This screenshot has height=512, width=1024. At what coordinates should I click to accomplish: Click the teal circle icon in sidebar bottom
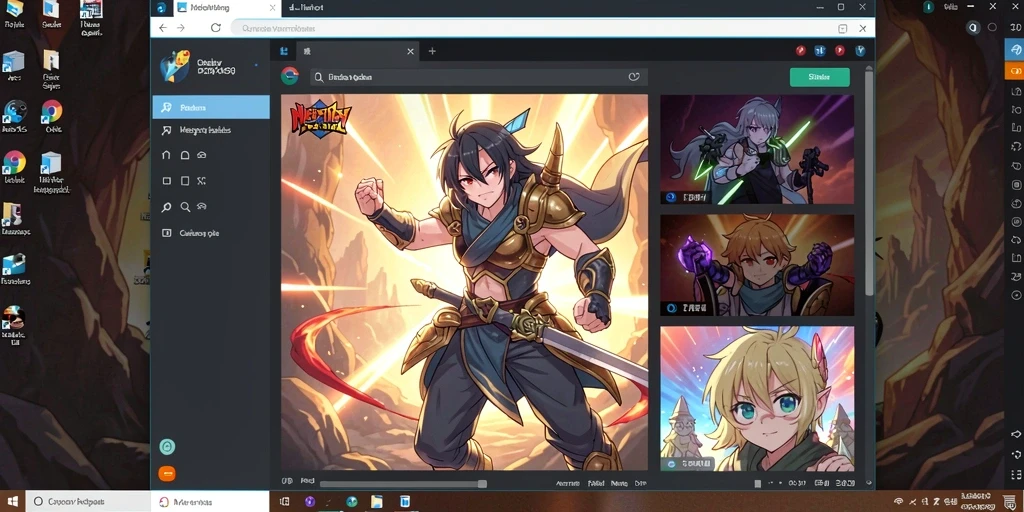167,447
